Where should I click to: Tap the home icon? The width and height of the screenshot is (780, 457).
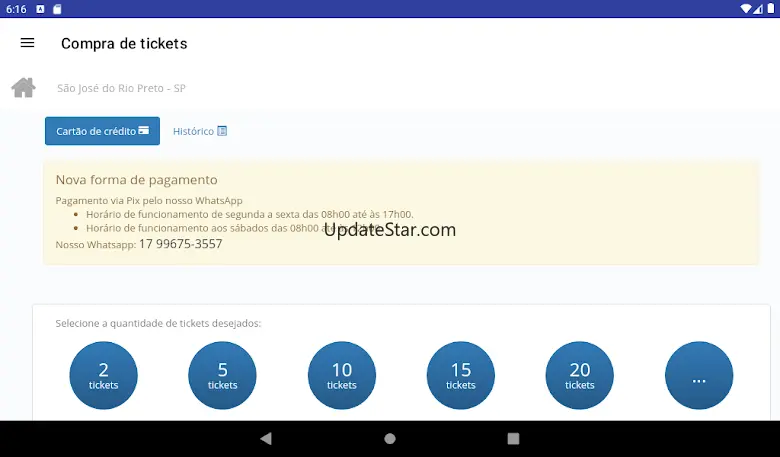(x=23, y=88)
